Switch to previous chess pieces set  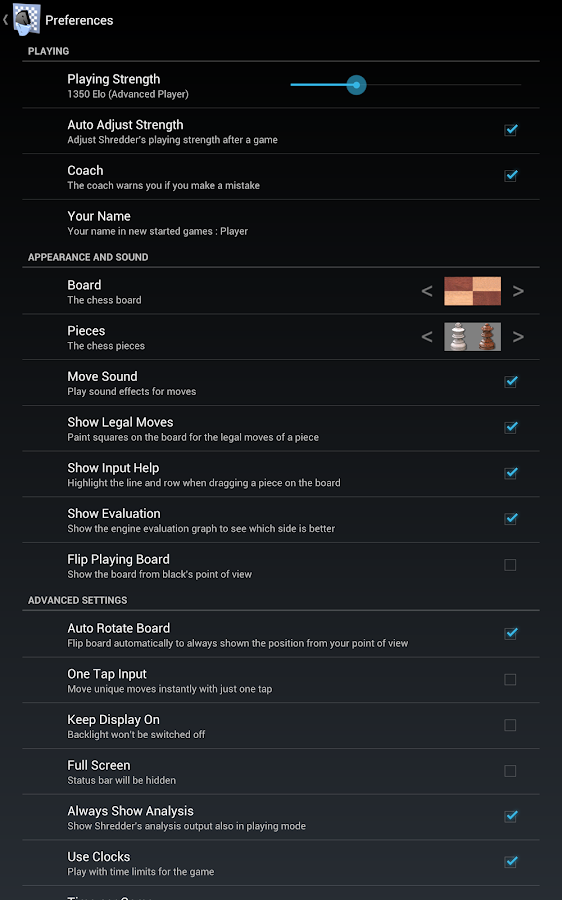click(427, 336)
